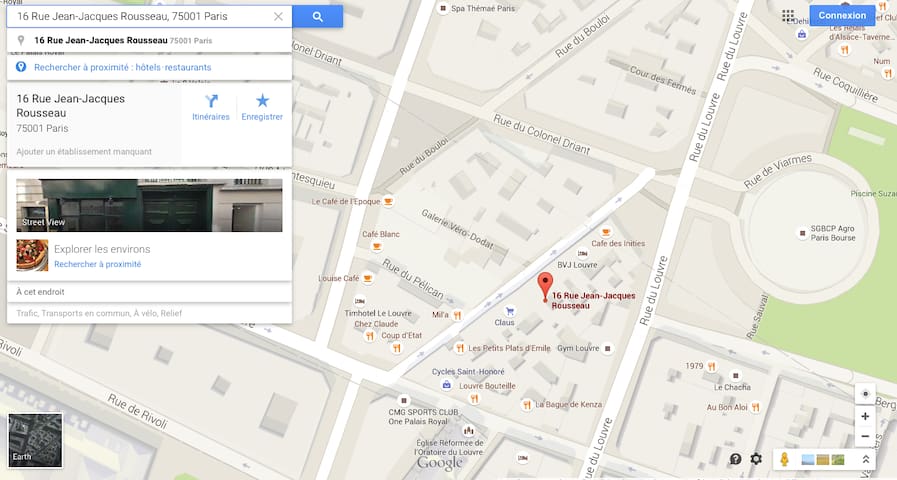Click the my-location target button

[865, 394]
